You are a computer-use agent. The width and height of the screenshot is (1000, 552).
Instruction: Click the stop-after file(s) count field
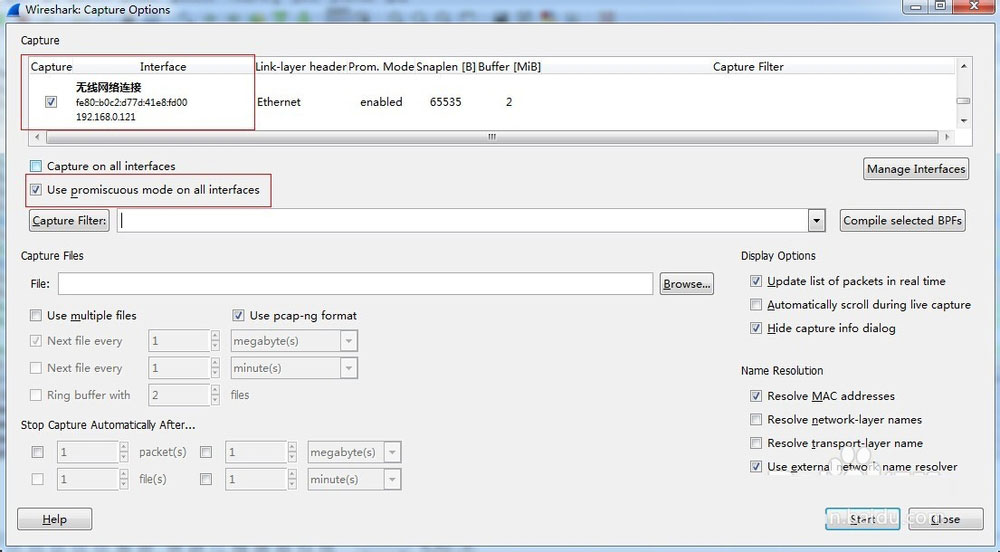pos(88,479)
